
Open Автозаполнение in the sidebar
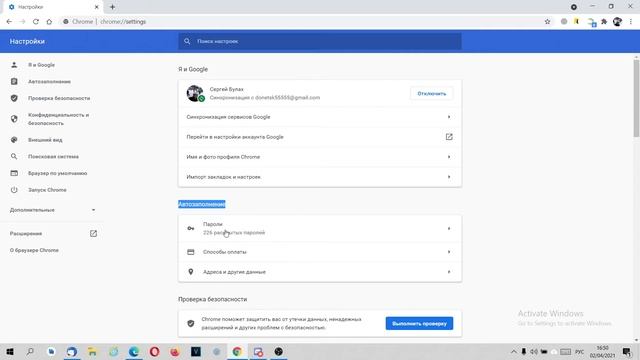point(49,82)
